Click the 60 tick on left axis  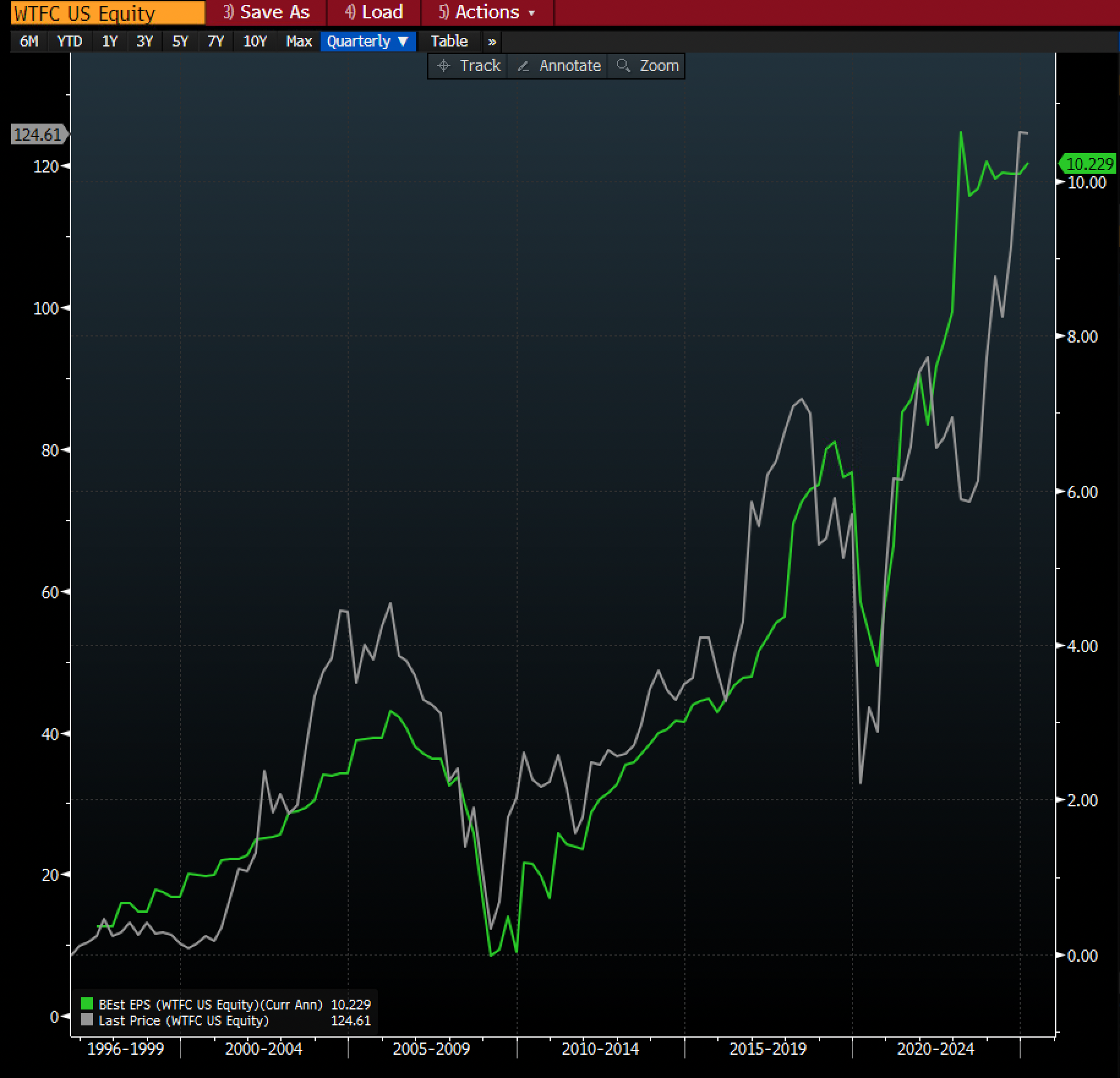tap(50, 592)
